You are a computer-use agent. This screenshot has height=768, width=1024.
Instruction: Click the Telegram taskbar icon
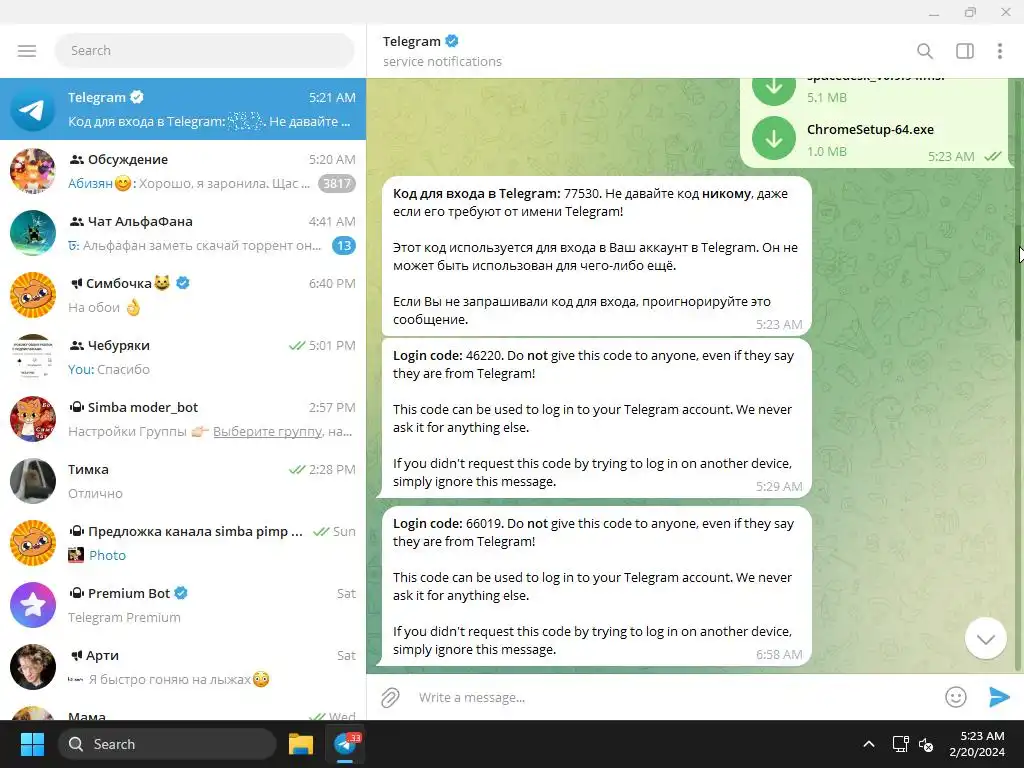[x=345, y=744]
